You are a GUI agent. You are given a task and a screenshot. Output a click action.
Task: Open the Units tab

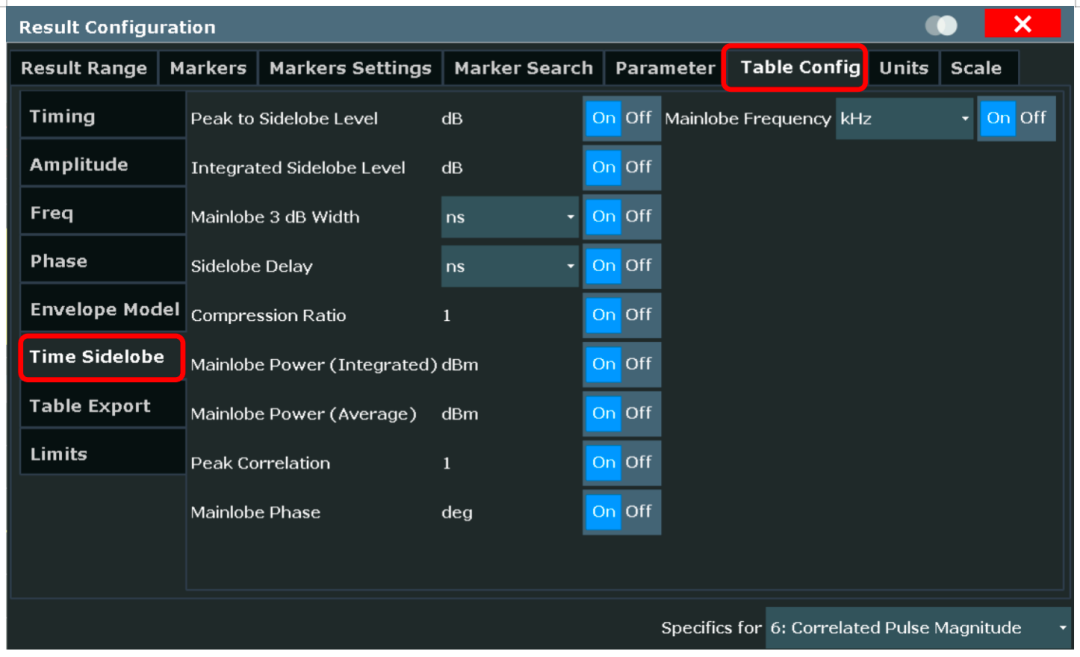(x=903, y=68)
